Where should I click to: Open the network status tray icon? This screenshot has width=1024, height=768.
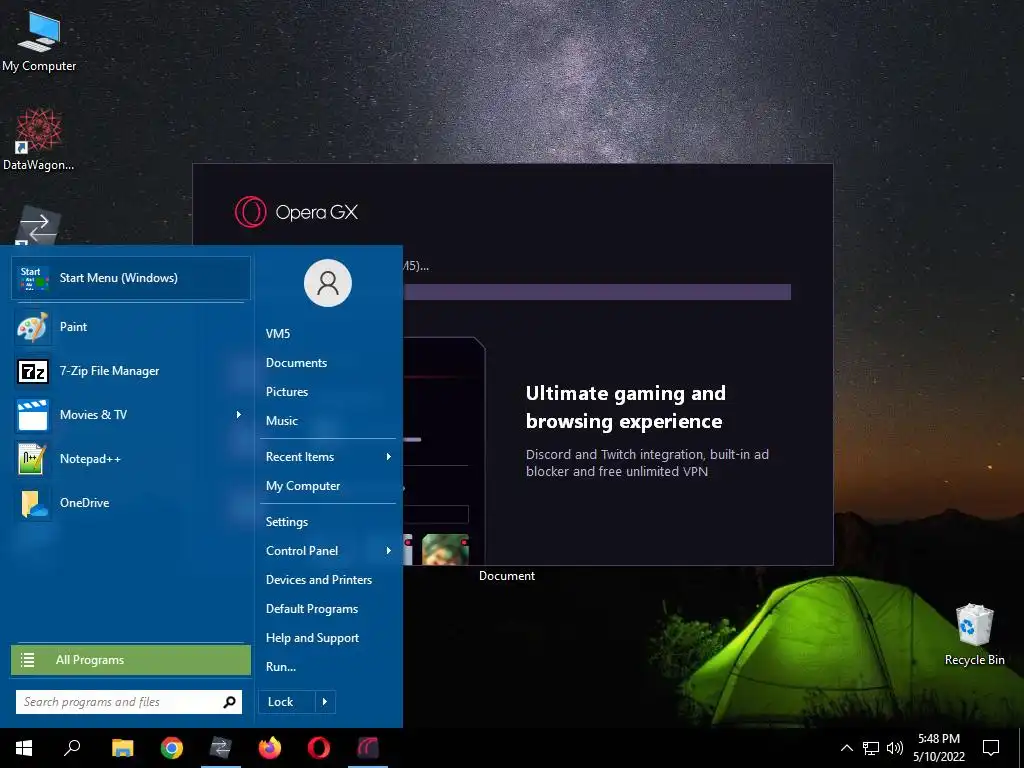(871, 748)
